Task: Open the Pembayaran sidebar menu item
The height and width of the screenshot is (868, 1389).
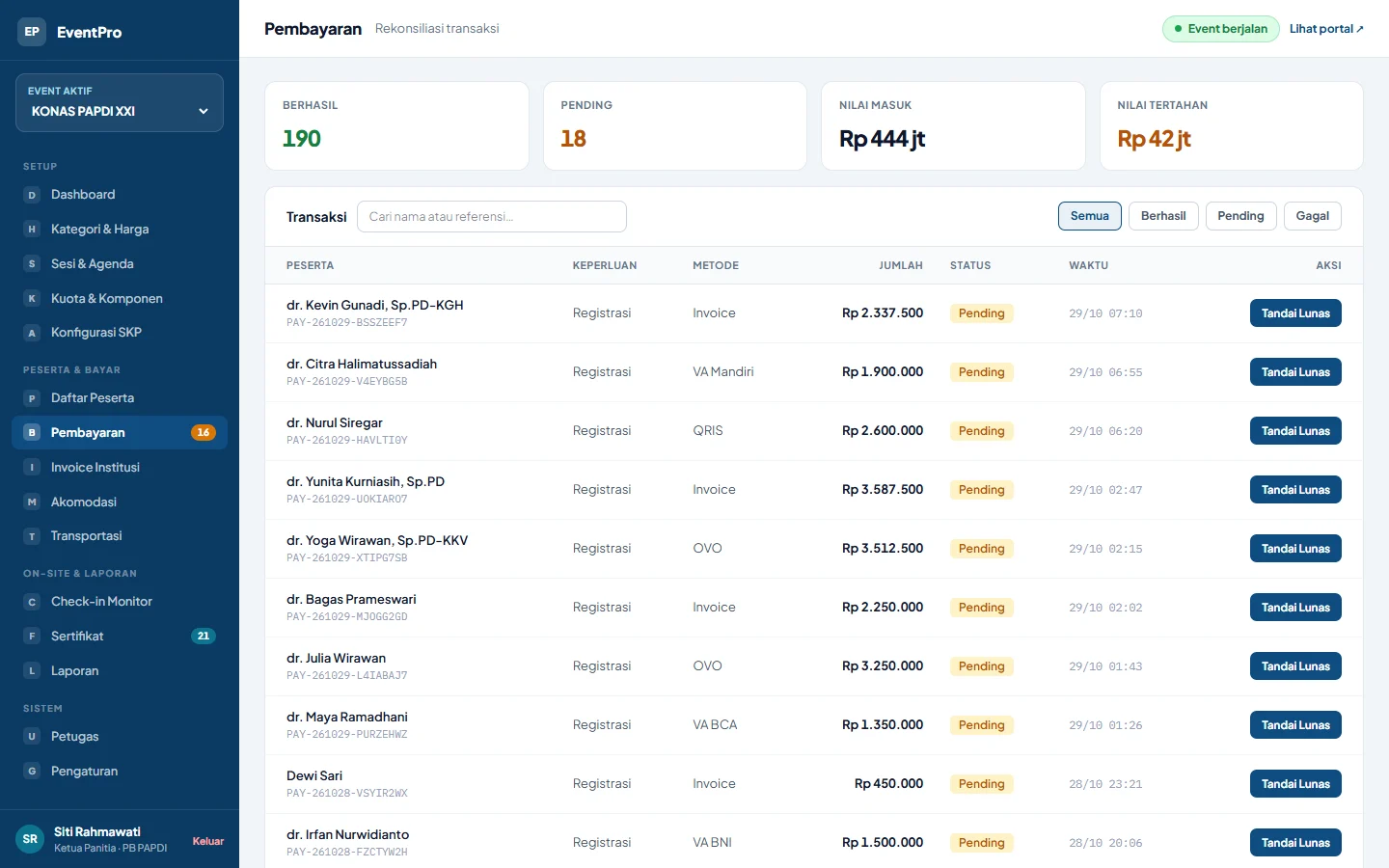Action: click(x=120, y=433)
